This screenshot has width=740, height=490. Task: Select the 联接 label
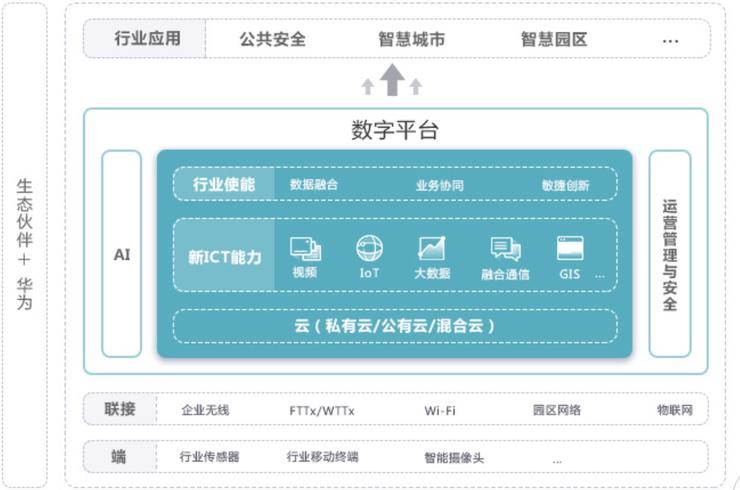click(120, 409)
